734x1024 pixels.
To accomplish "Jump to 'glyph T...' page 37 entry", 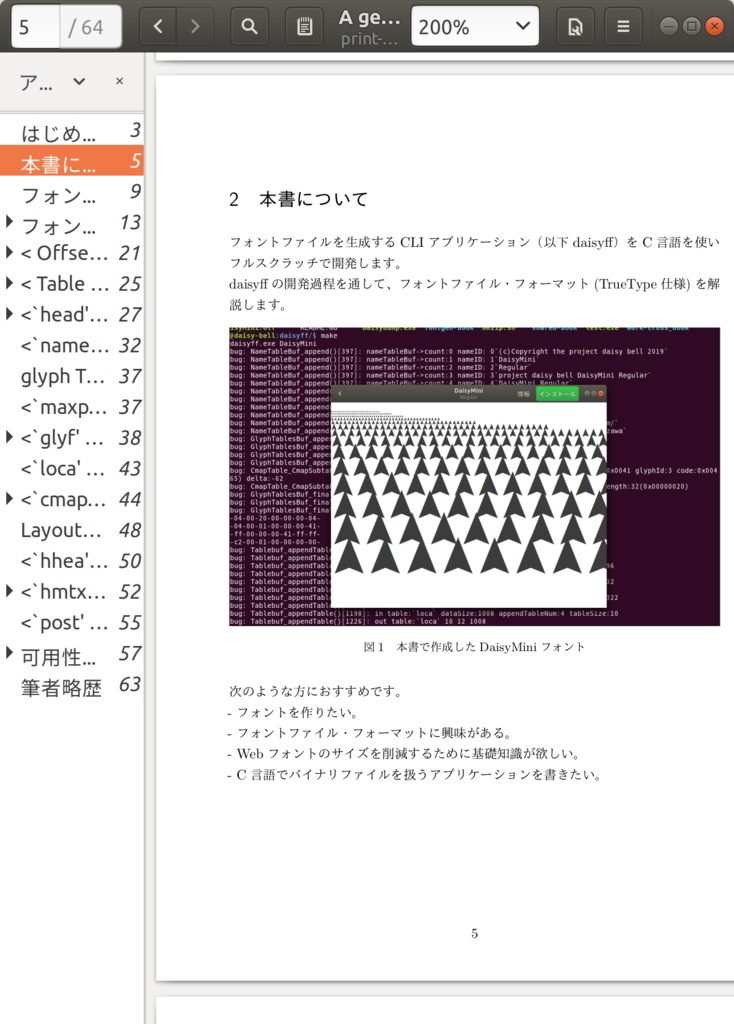I will [x=72, y=376].
